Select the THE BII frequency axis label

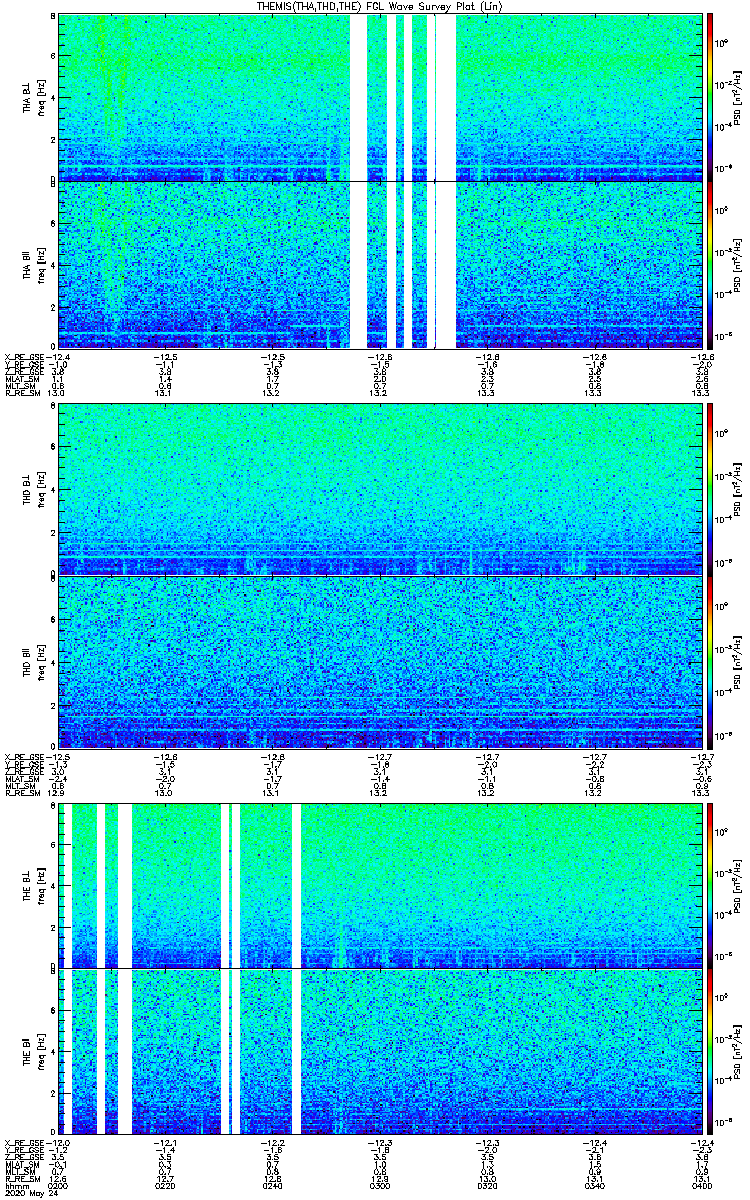click(x=35, y=1051)
